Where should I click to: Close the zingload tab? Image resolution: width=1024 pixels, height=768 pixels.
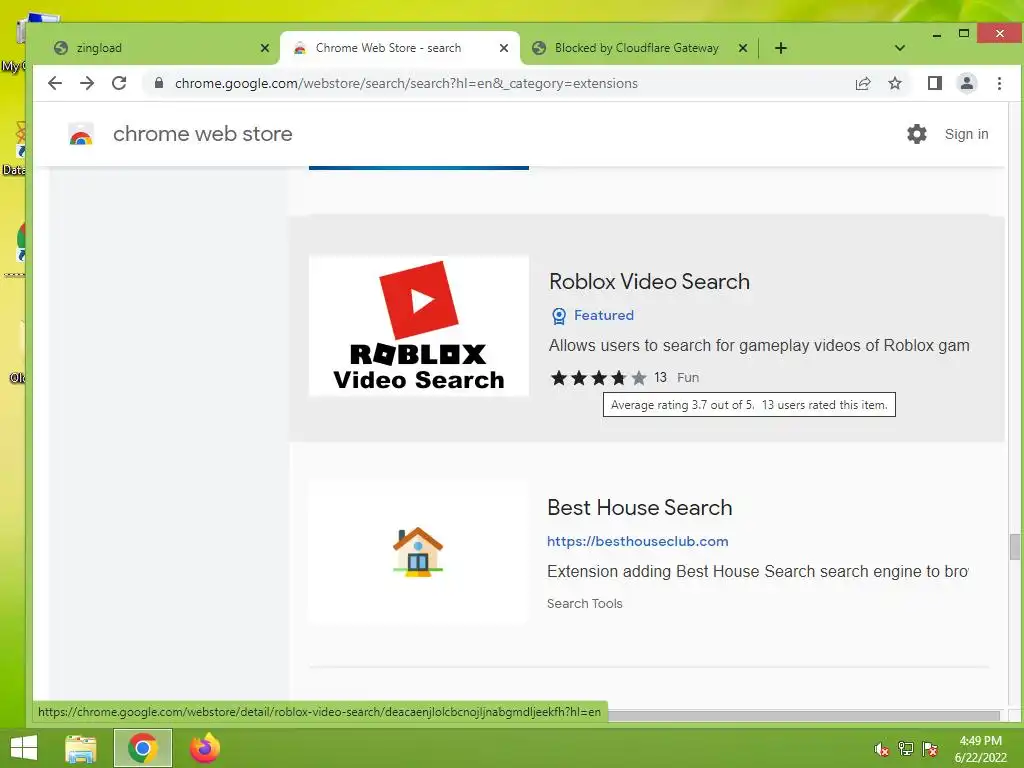pyautogui.click(x=264, y=48)
